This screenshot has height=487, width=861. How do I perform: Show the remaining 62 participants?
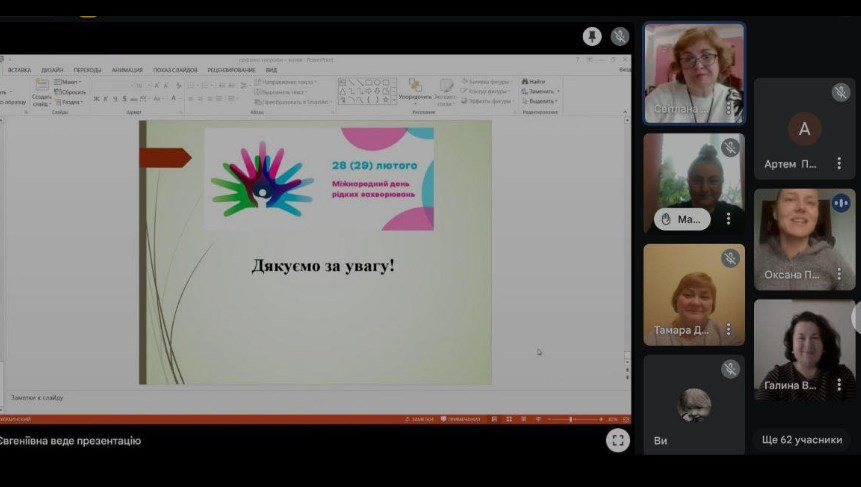802,439
